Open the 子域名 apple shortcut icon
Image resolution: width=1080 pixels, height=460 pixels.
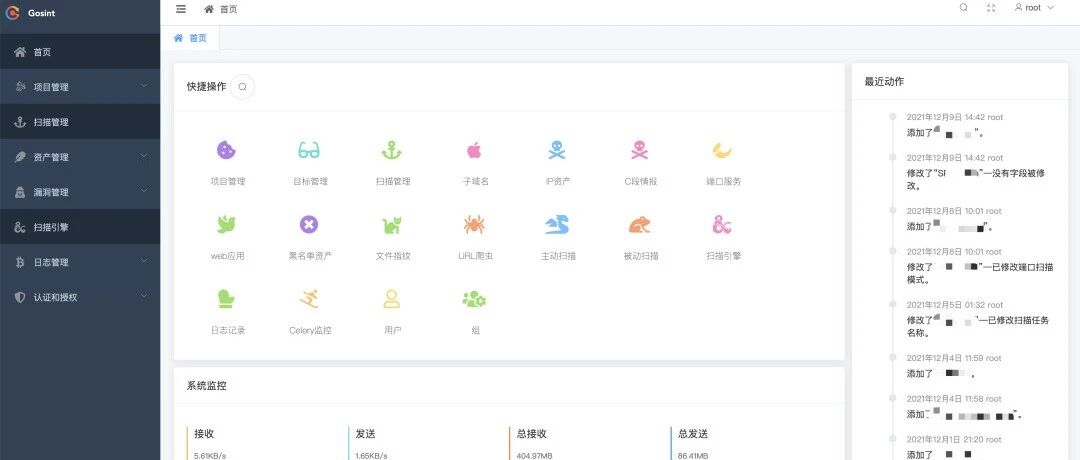coord(475,149)
